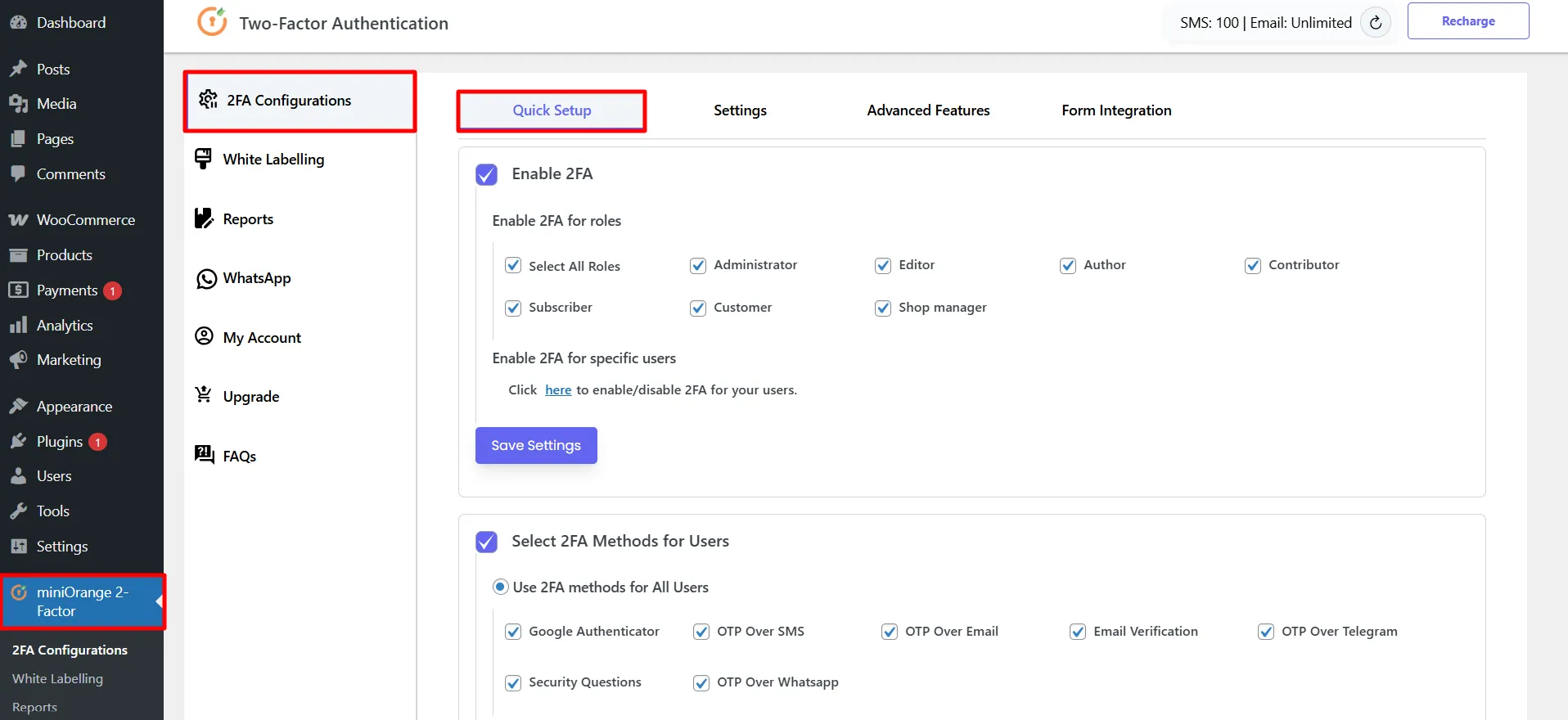Toggle Security Questions checkbox
1568x720 pixels.
(513, 682)
